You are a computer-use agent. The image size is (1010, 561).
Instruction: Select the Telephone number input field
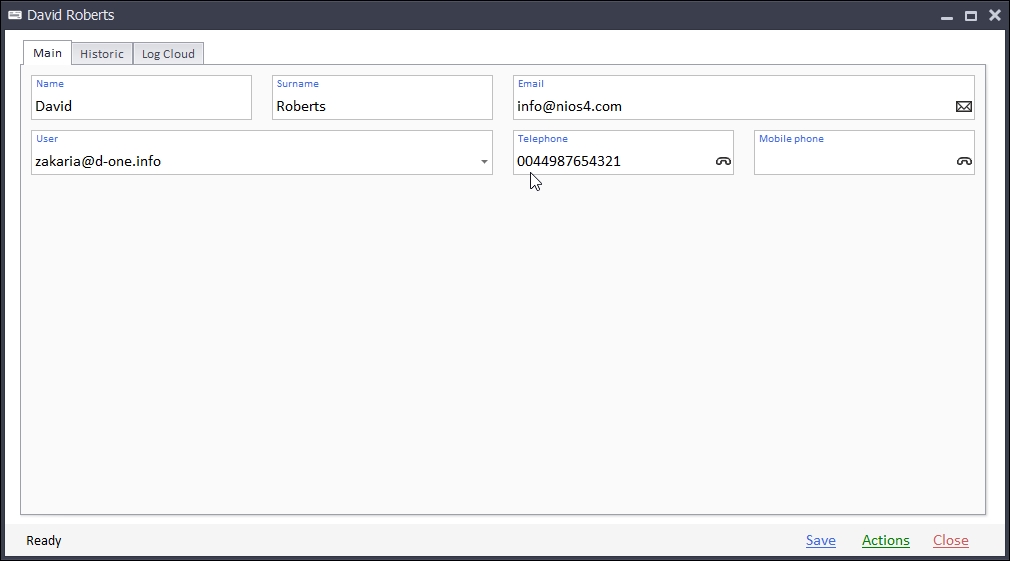(x=610, y=161)
